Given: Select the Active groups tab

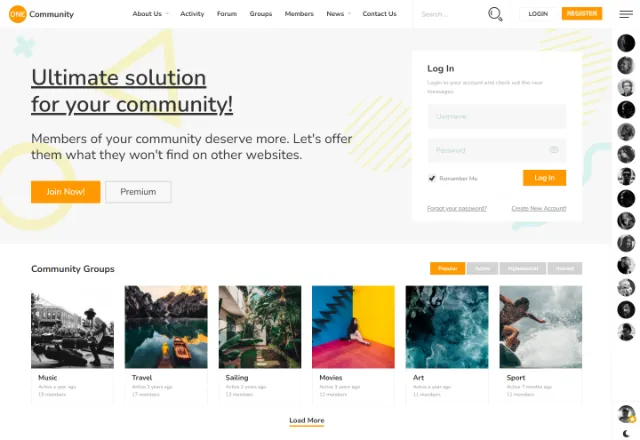Looking at the screenshot, I should (482, 269).
